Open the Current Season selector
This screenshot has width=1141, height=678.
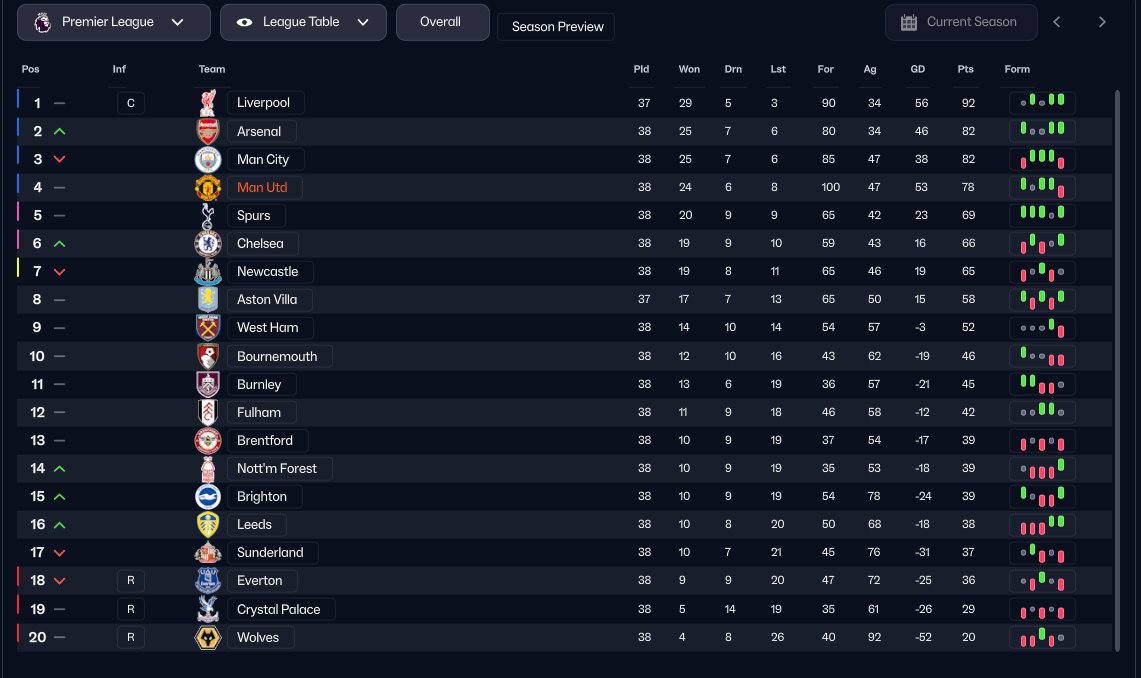[x=961, y=22]
